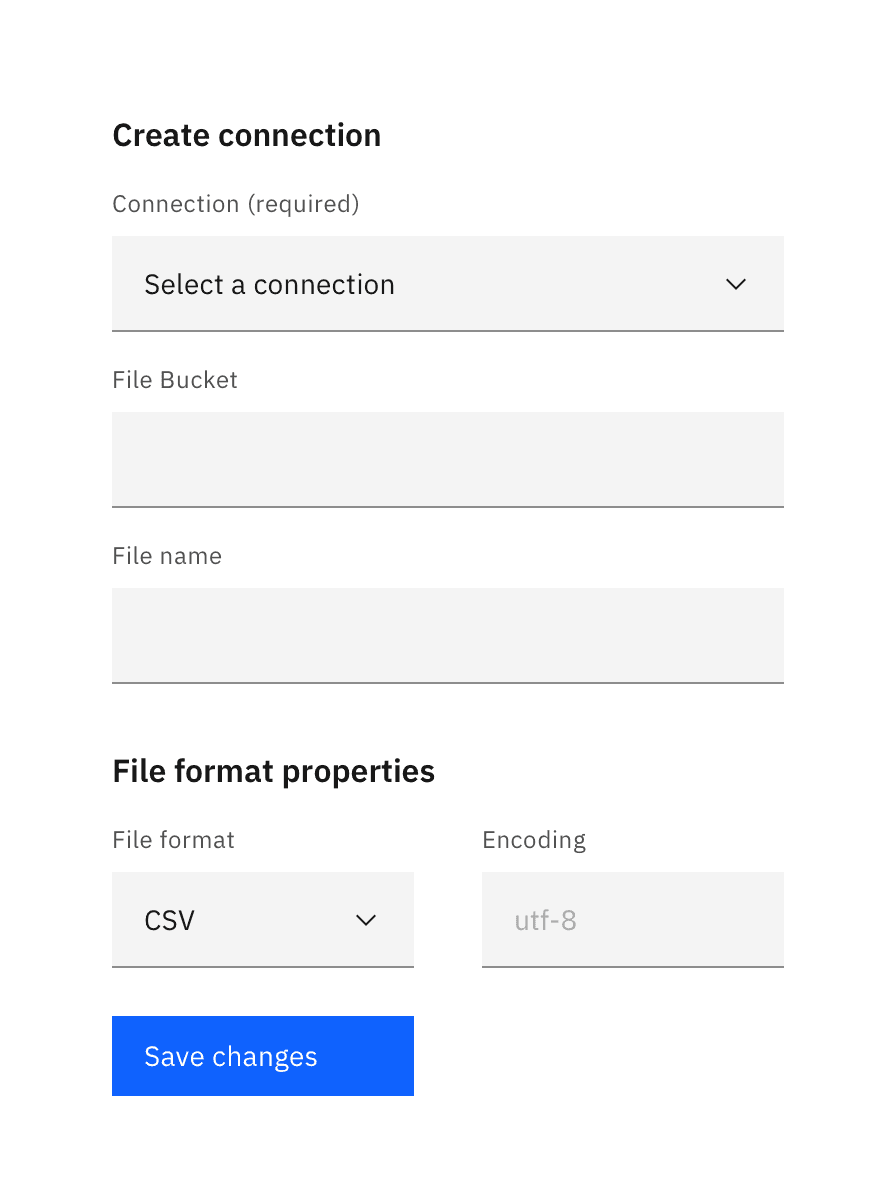Click the word 'required' in Connection label

[x=302, y=204]
